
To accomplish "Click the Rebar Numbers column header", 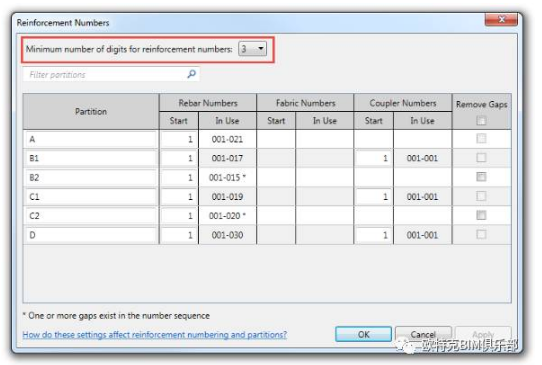I will coord(208,103).
